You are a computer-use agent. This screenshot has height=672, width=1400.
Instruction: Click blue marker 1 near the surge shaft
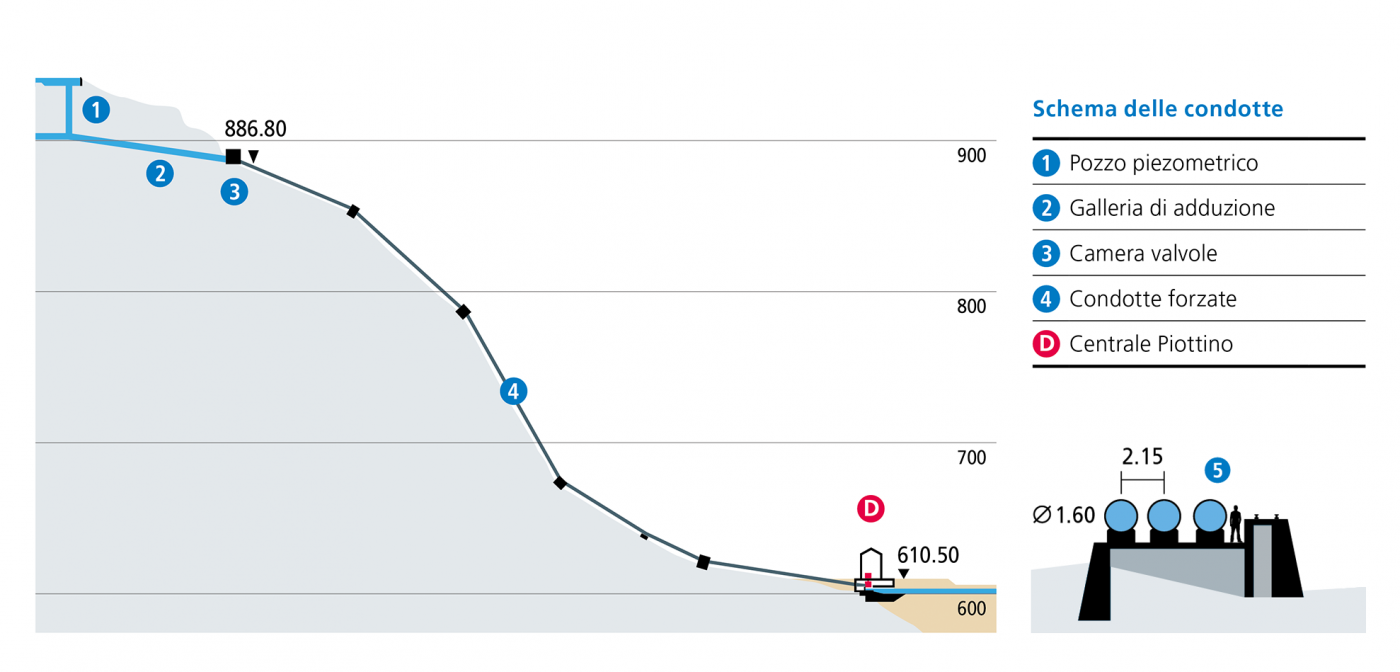(x=95, y=109)
